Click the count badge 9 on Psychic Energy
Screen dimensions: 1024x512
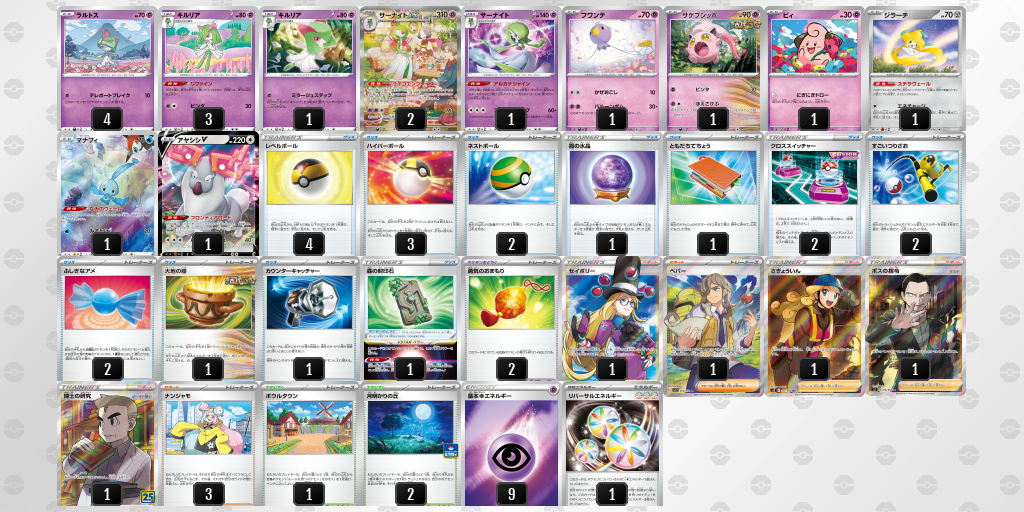click(512, 494)
